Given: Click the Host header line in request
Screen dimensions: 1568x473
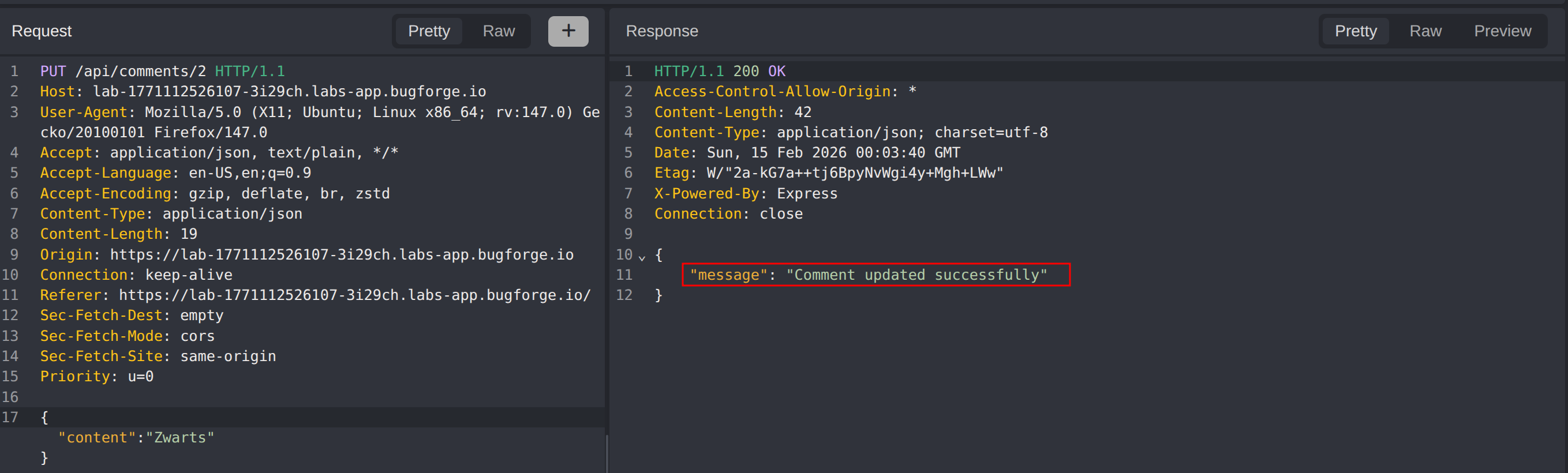Looking at the screenshot, I should click(x=263, y=91).
